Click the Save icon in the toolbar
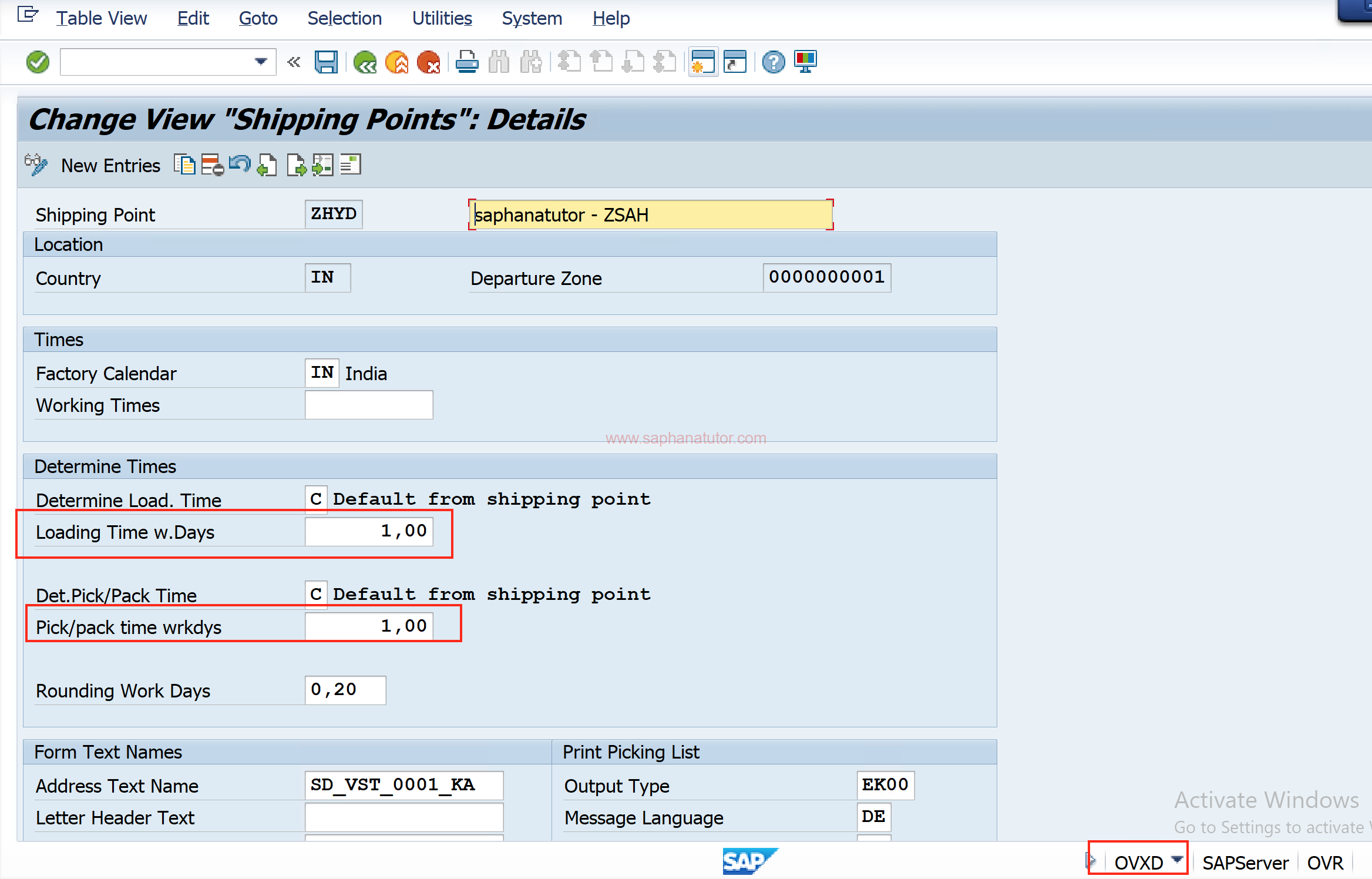This screenshot has width=1372, height=879. [x=327, y=62]
